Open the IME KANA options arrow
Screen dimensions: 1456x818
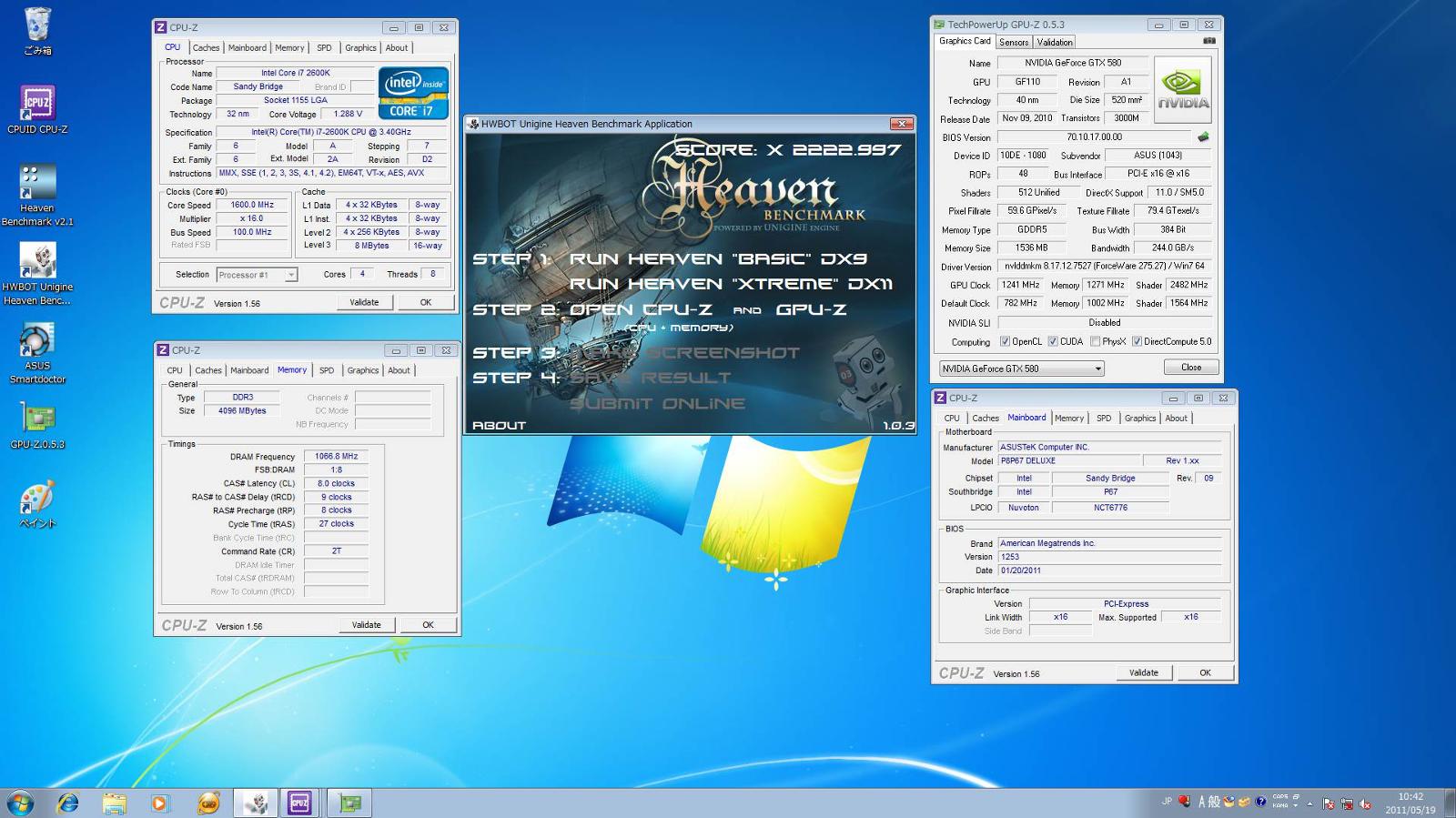tap(1296, 805)
